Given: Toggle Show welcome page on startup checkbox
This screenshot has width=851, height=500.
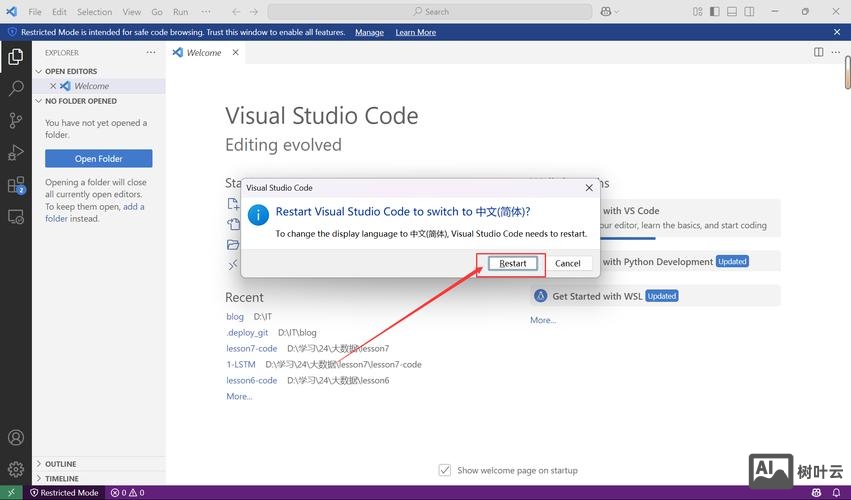Looking at the screenshot, I should click(445, 470).
